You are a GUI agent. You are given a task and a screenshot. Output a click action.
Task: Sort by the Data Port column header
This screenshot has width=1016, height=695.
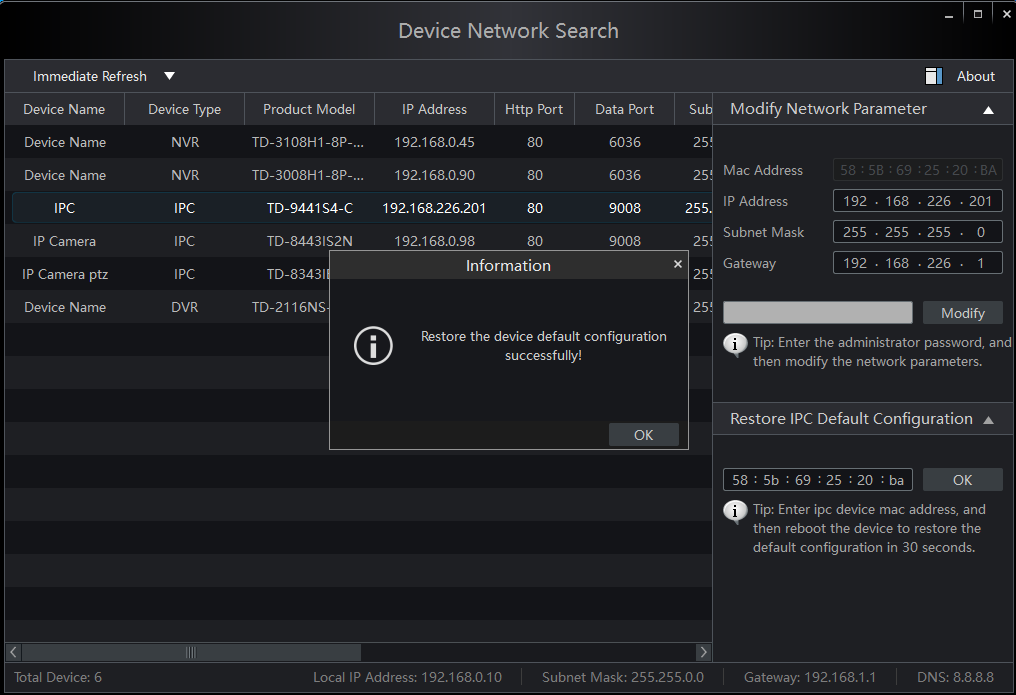(625, 109)
